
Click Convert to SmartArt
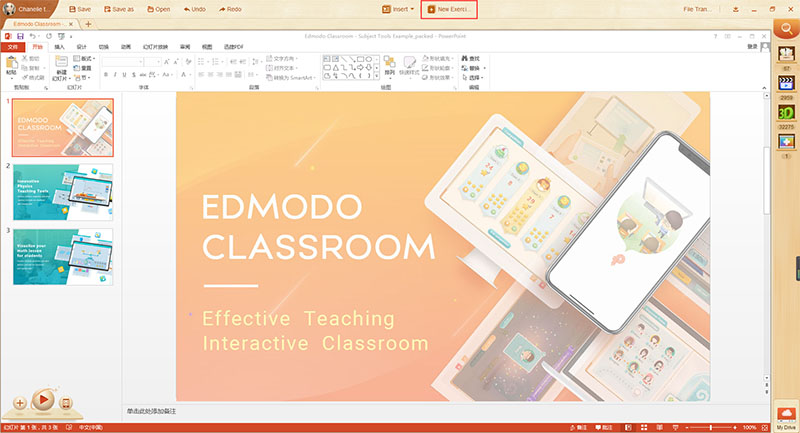click(291, 78)
